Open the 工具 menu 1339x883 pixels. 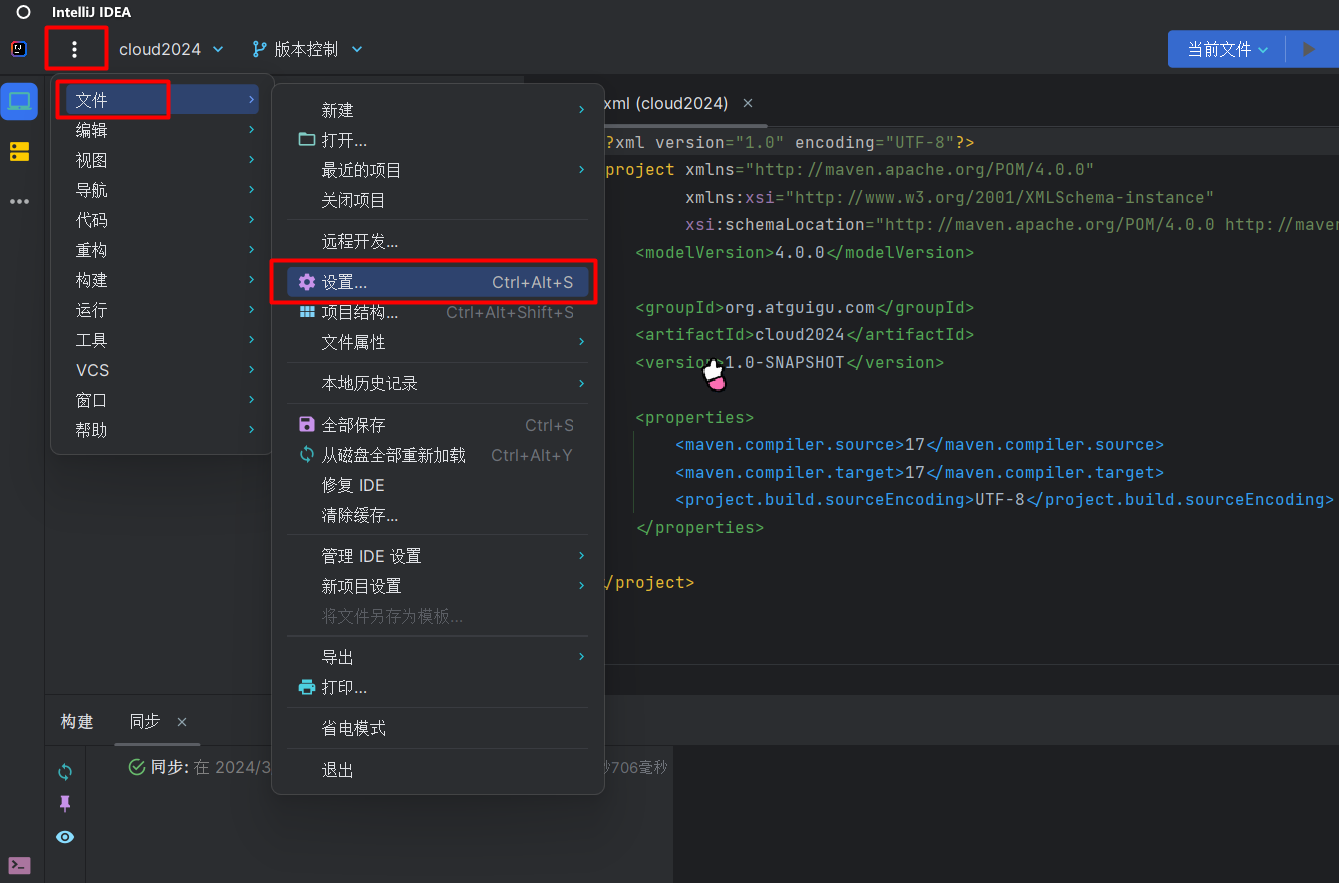tap(162, 340)
